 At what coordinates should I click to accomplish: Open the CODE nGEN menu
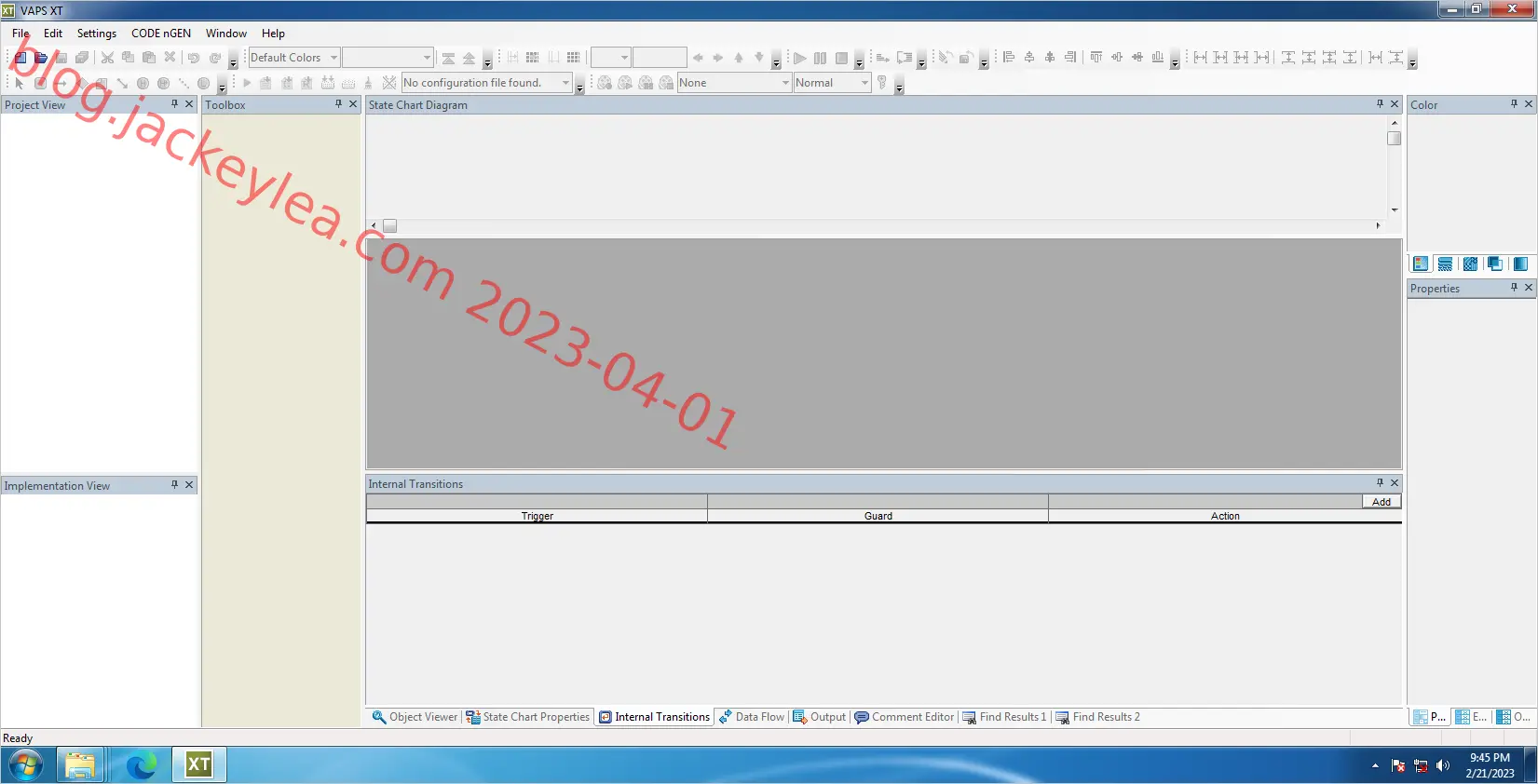[161, 34]
